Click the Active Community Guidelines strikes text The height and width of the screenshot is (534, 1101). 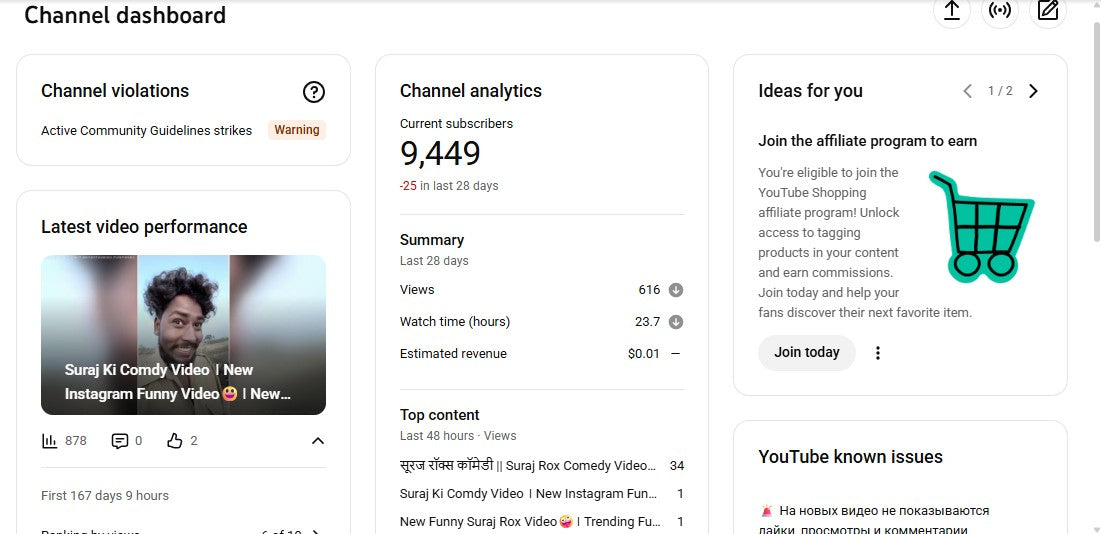(x=147, y=131)
